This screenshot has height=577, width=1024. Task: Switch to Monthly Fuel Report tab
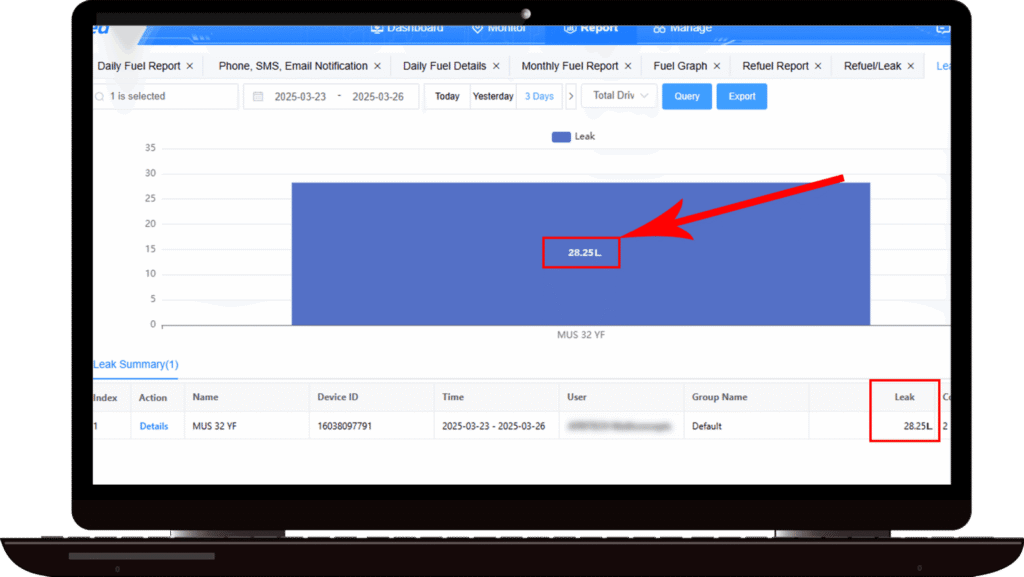pyautogui.click(x=569, y=66)
